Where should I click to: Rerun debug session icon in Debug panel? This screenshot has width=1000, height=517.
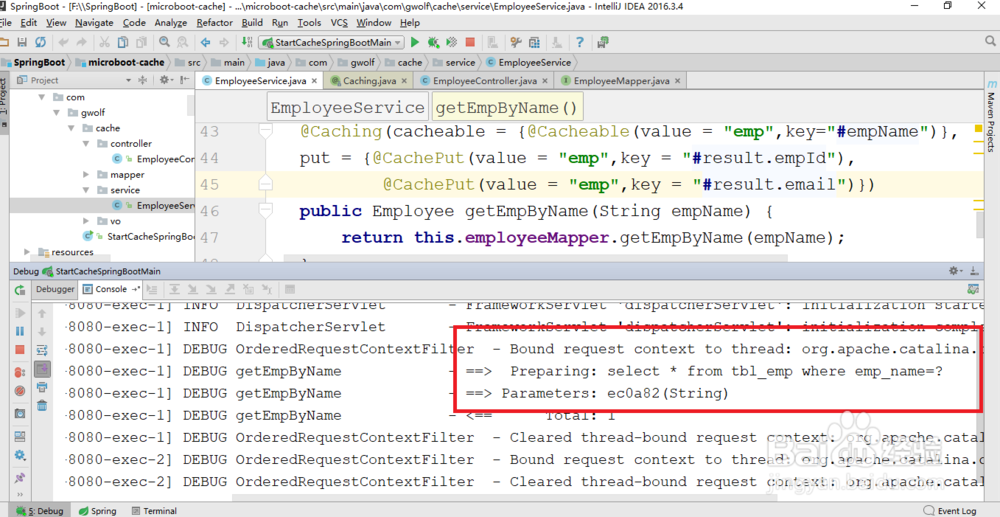[x=20, y=290]
